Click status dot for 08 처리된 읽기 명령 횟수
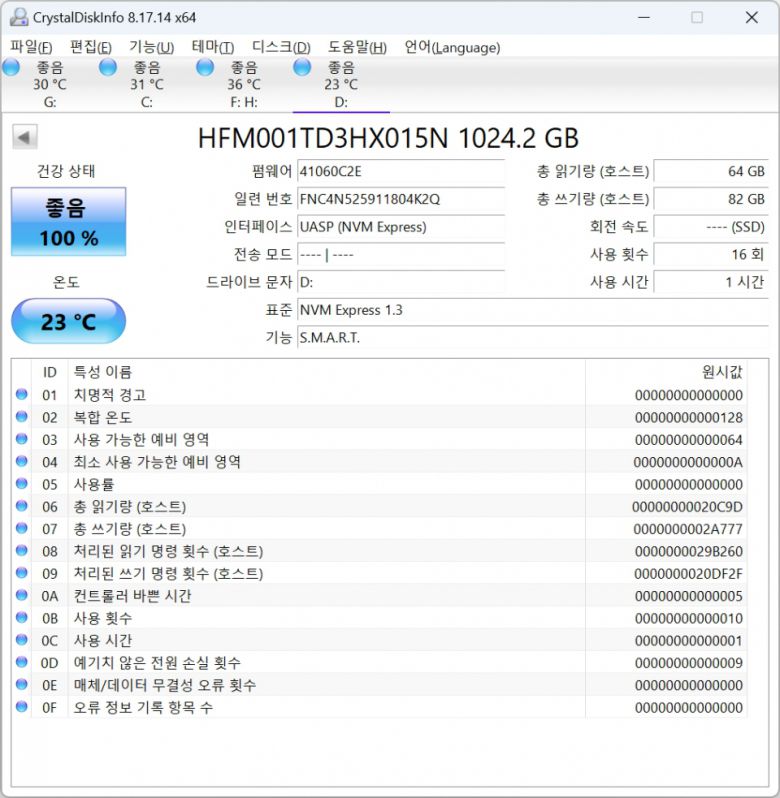 point(21,551)
